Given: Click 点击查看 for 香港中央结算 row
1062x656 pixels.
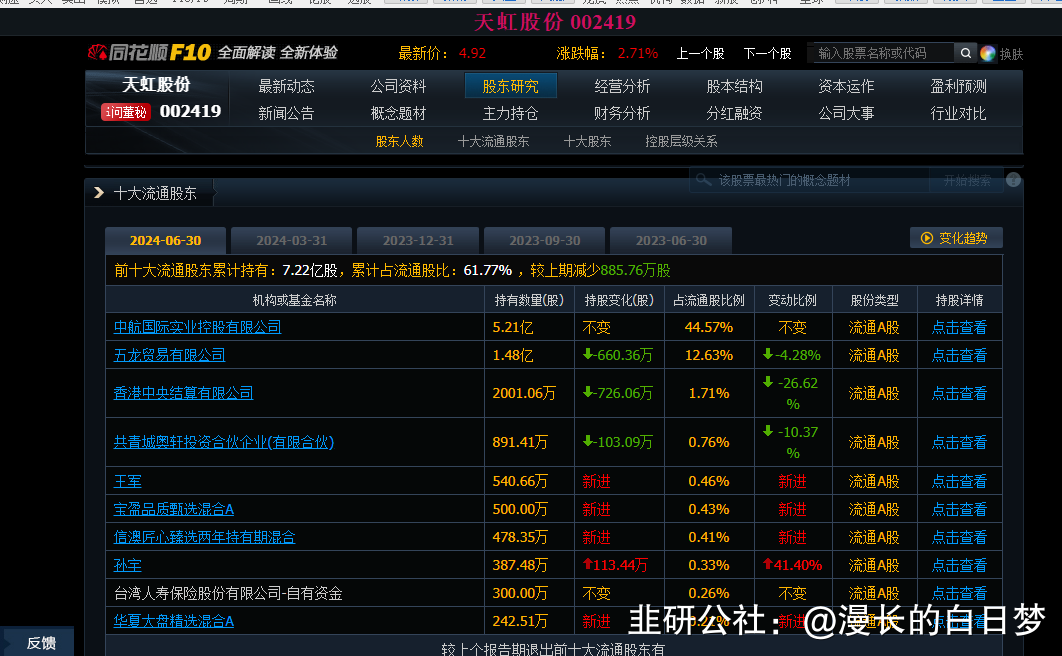Looking at the screenshot, I should tap(959, 393).
